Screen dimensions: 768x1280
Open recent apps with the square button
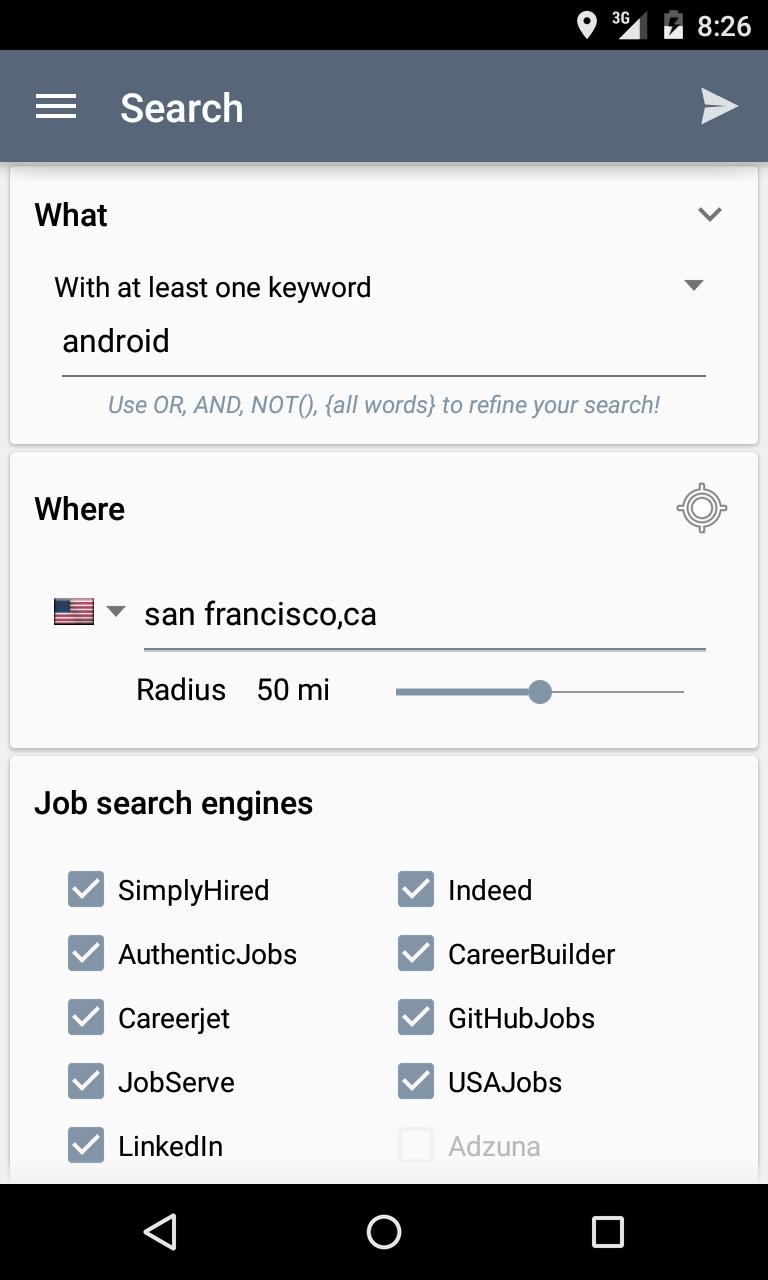[x=607, y=1231]
